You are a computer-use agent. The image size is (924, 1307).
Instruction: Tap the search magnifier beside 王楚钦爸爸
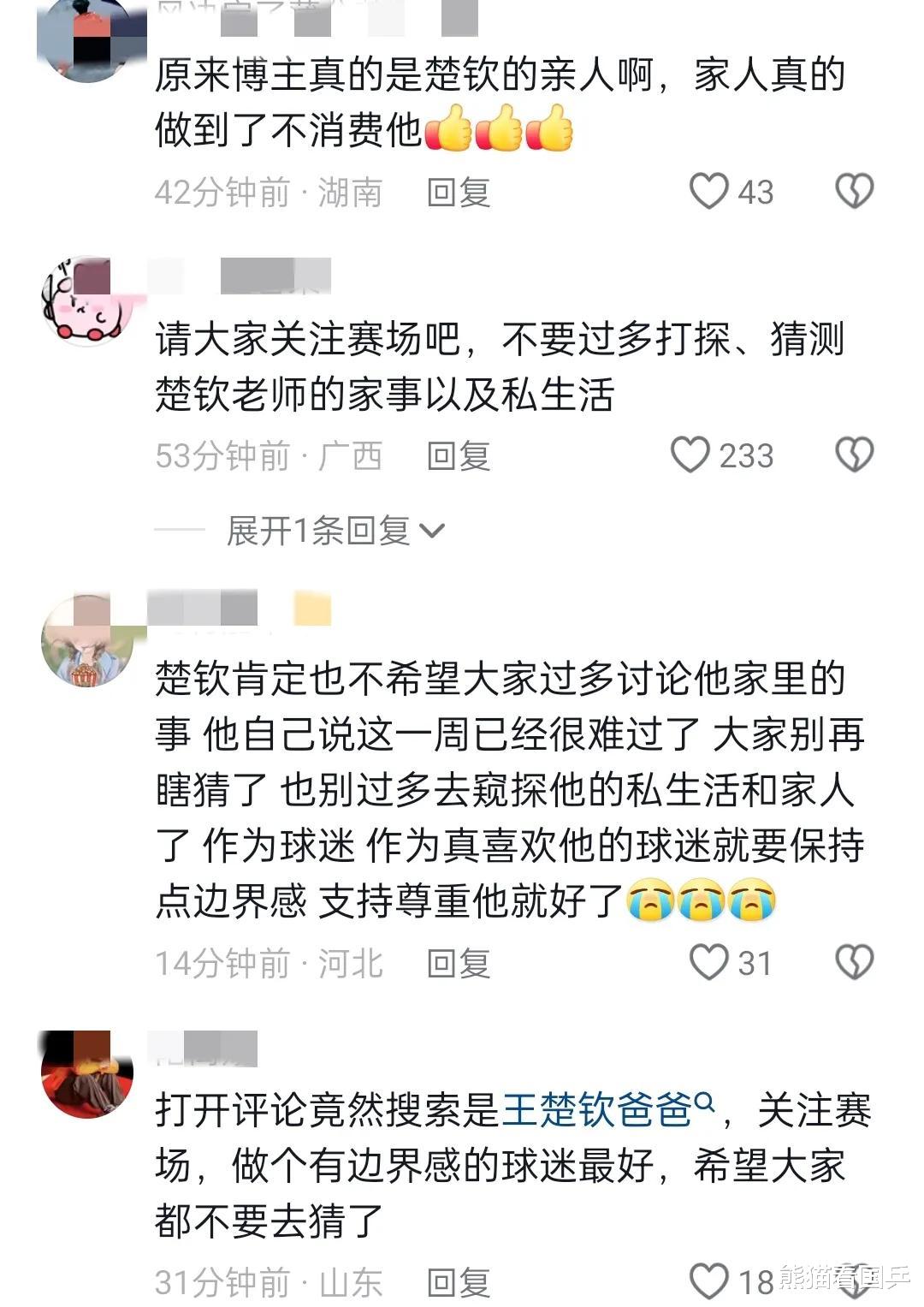tap(704, 1100)
